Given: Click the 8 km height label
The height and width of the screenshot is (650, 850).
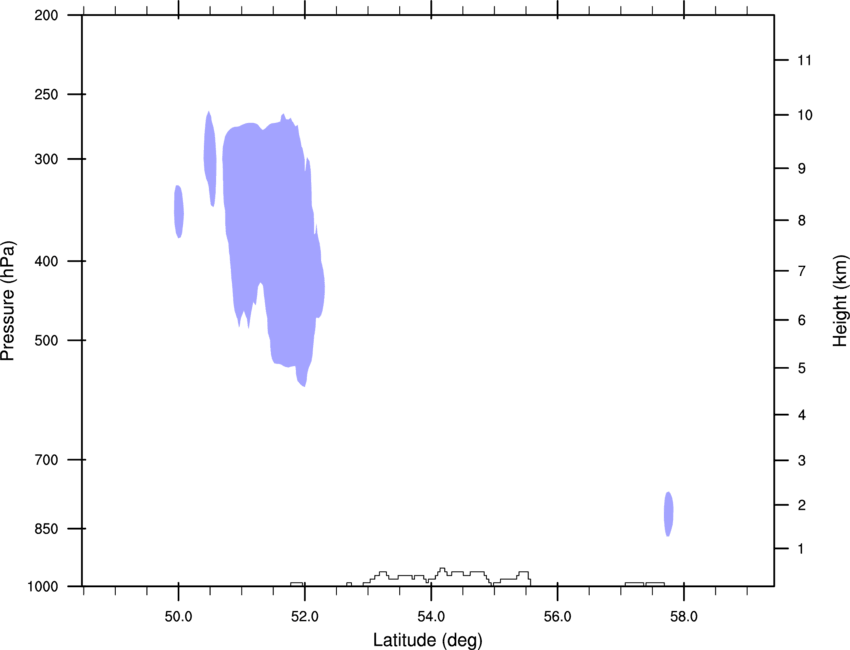Looking at the screenshot, I should 802,221.
